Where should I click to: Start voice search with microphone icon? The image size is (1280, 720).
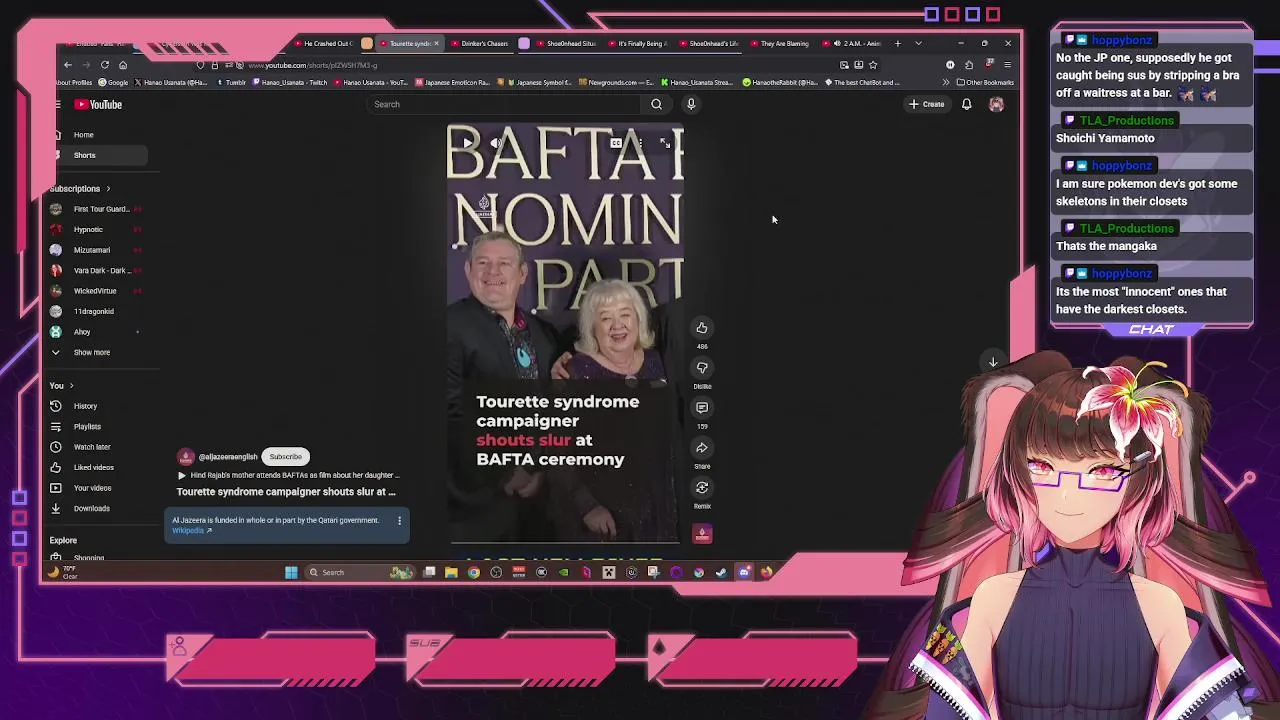690,104
